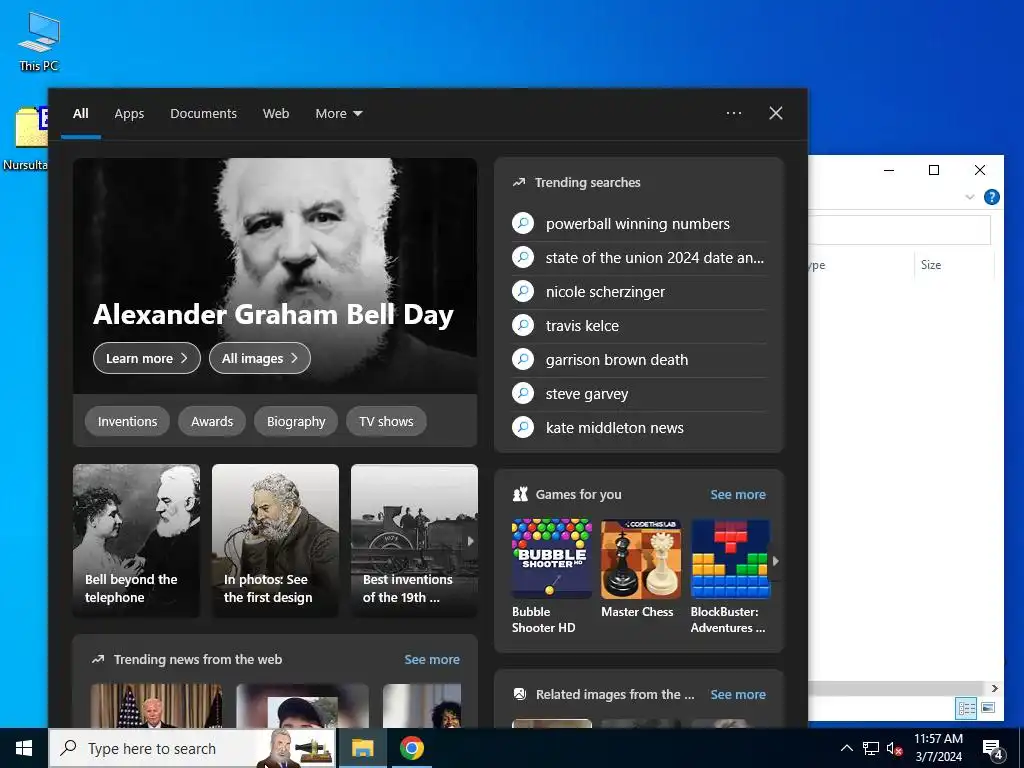Click the network status tray icon
This screenshot has width=1024, height=768.
coord(871,748)
